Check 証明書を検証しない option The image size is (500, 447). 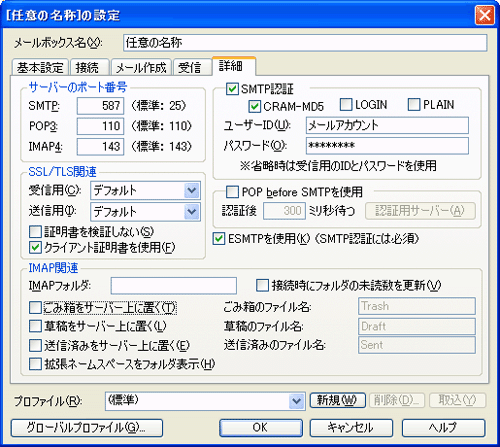coord(35,232)
